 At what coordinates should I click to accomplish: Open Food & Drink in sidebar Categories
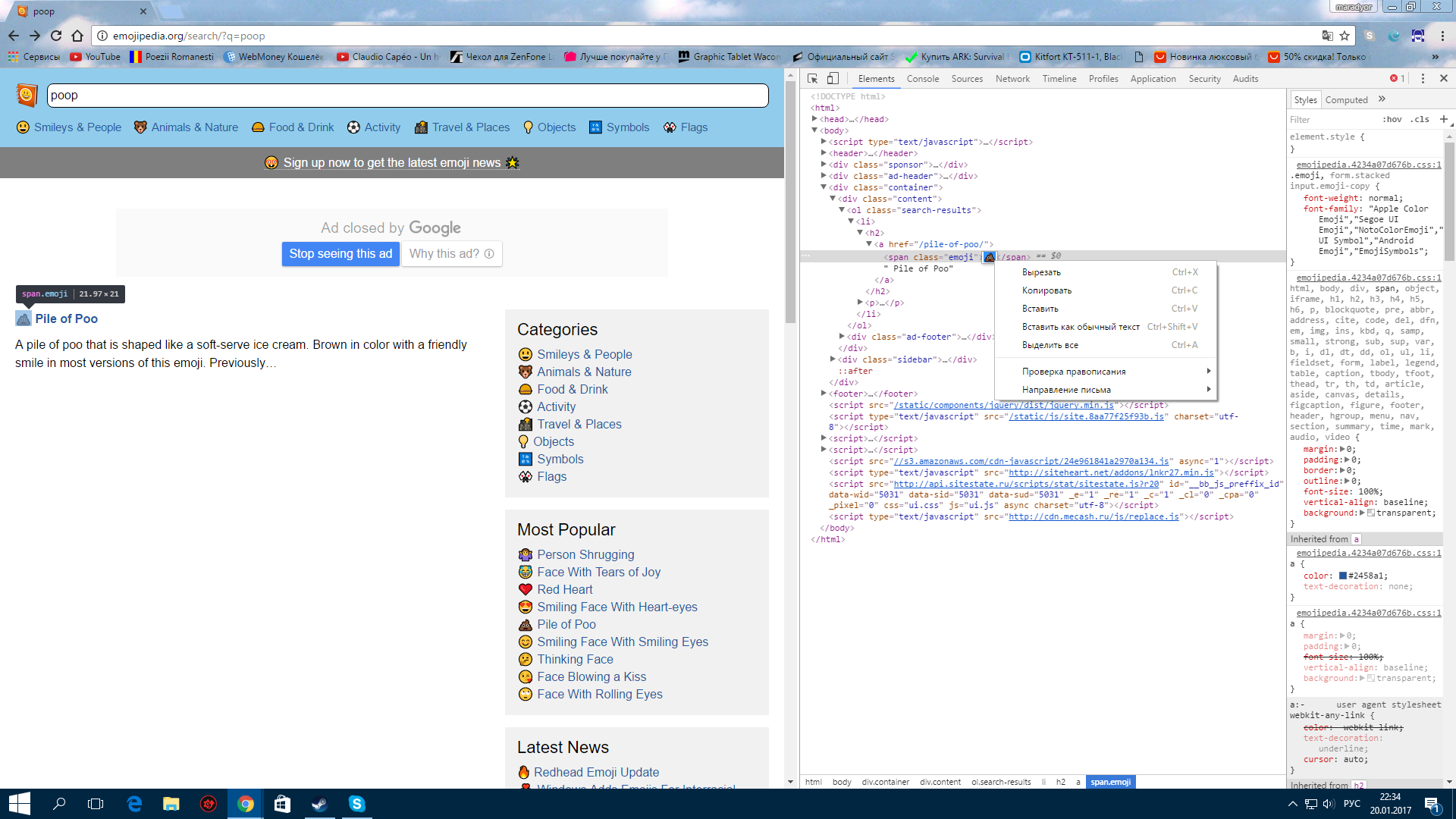pos(573,390)
